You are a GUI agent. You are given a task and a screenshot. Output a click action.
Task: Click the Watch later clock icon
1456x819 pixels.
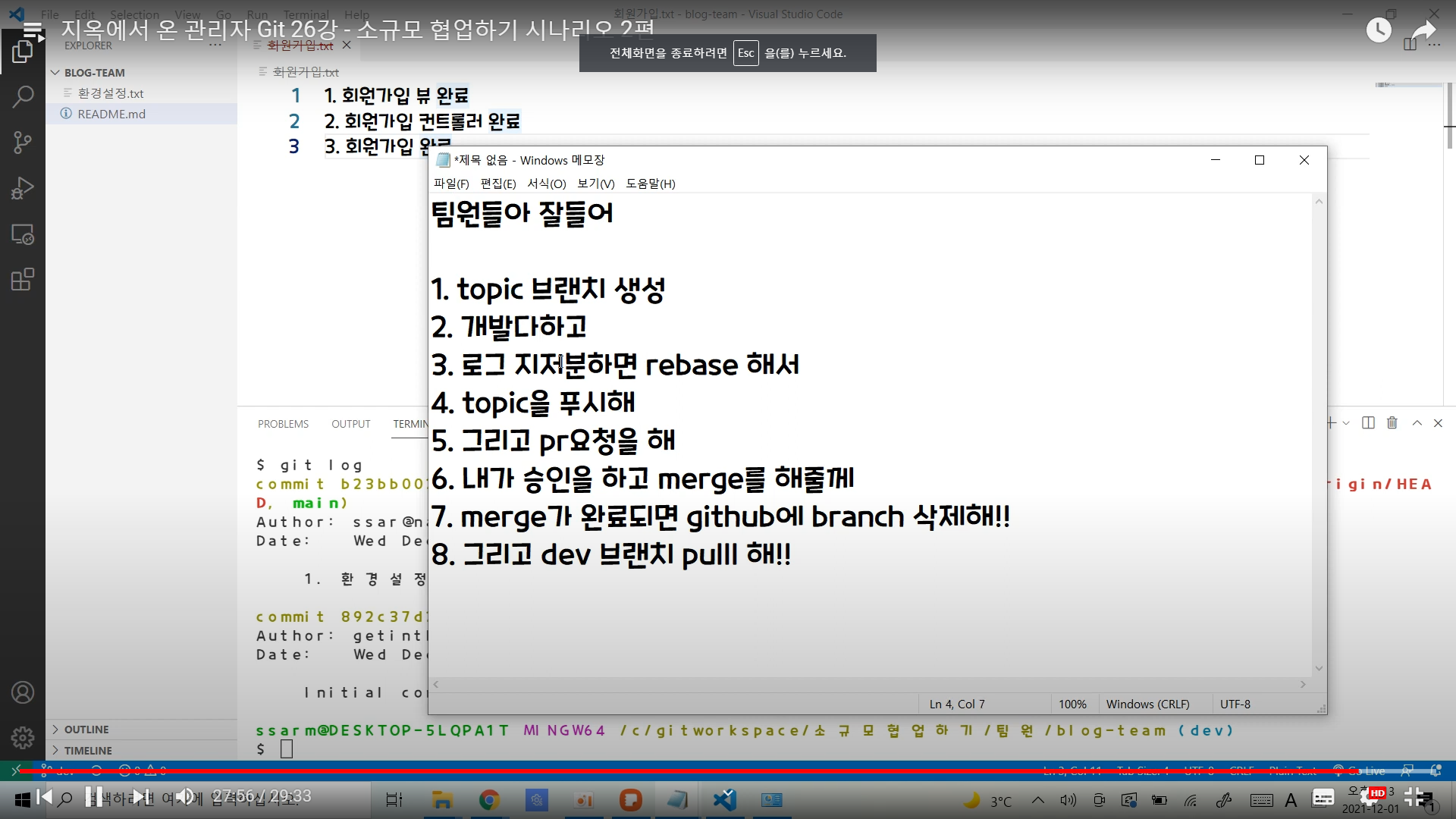pyautogui.click(x=1379, y=30)
